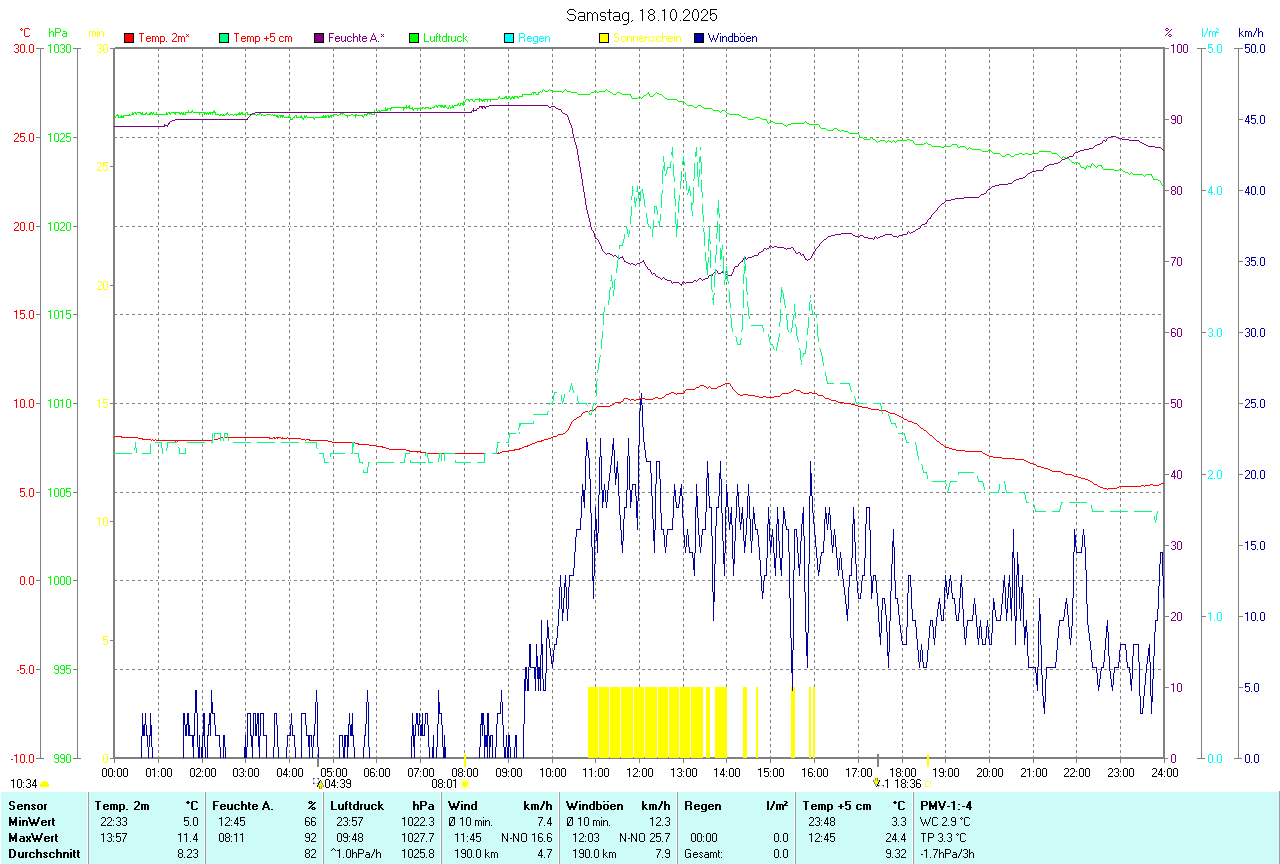
Task: Click the green Temp +5 cm legend square
Action: [224, 38]
